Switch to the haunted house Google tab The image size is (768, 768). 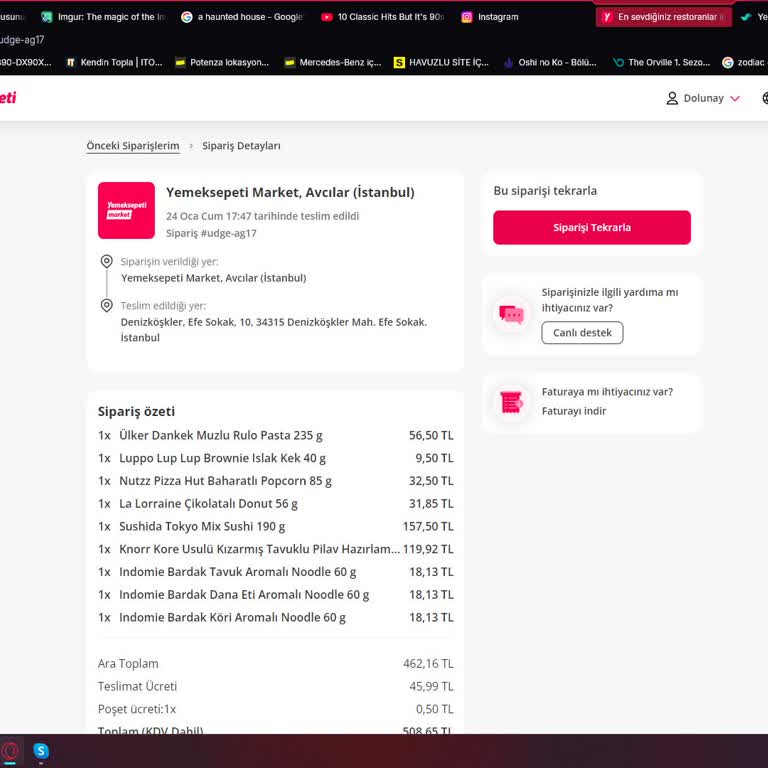242,17
